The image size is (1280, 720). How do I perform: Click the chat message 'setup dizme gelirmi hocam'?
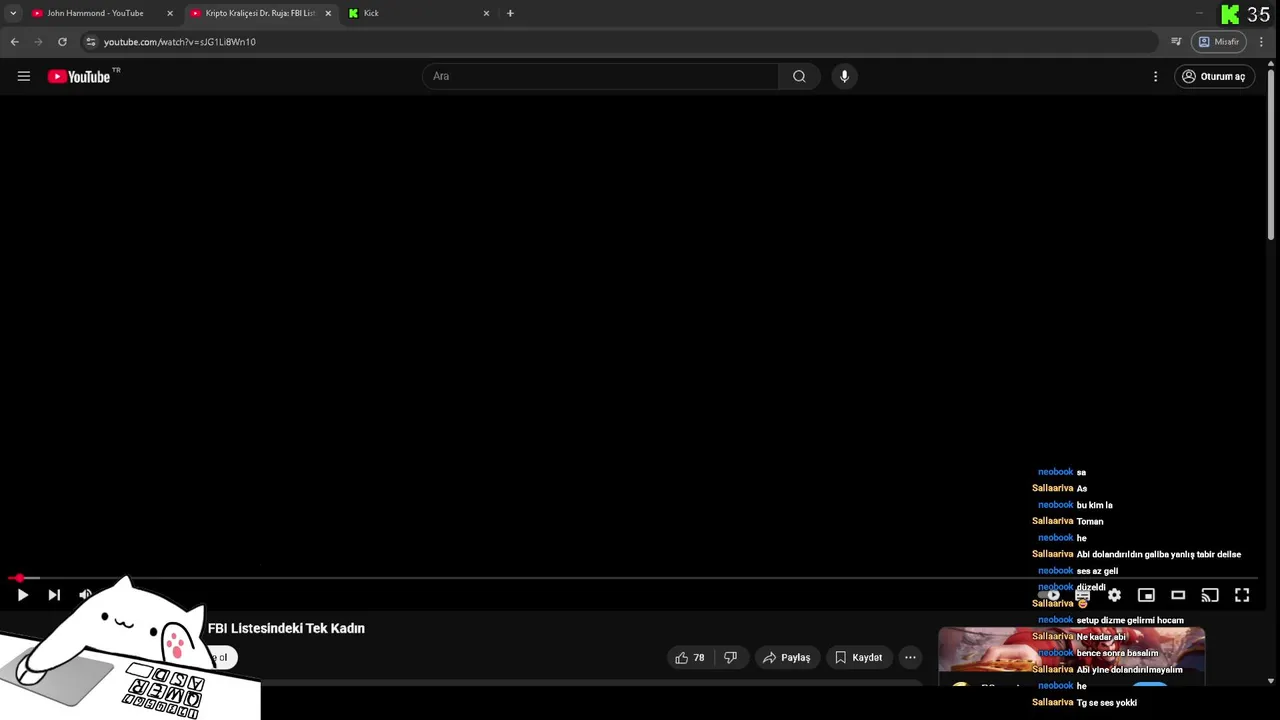(1129, 620)
